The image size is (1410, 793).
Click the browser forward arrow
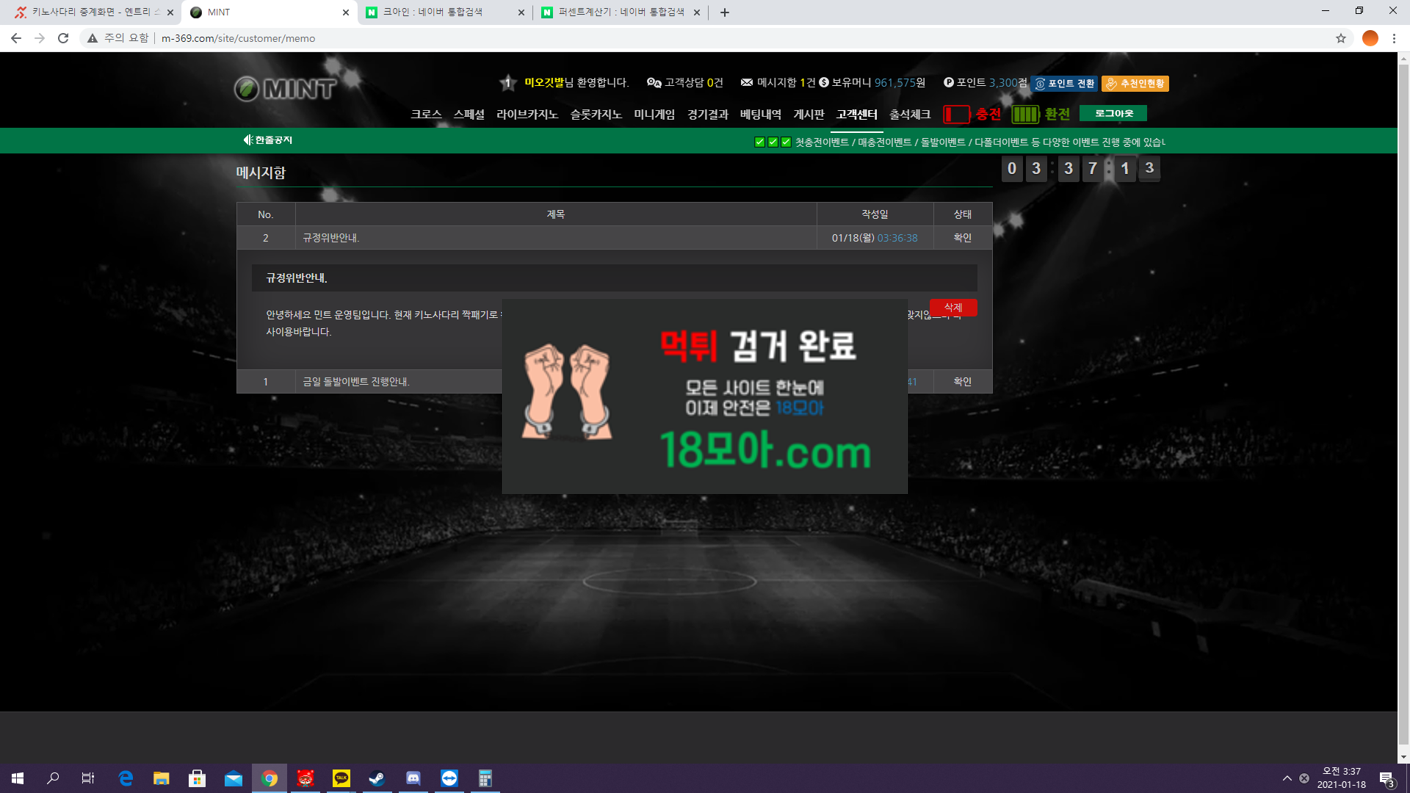tap(40, 38)
